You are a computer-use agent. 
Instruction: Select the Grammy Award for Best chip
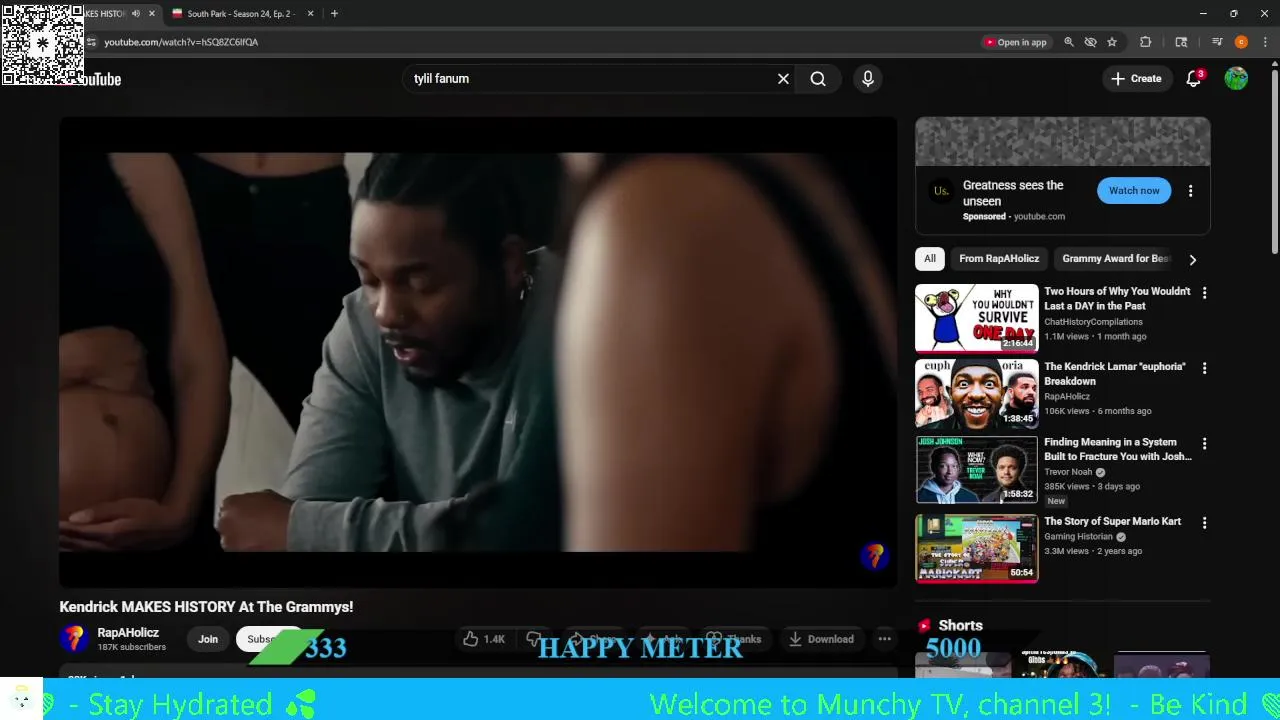coord(1115,259)
